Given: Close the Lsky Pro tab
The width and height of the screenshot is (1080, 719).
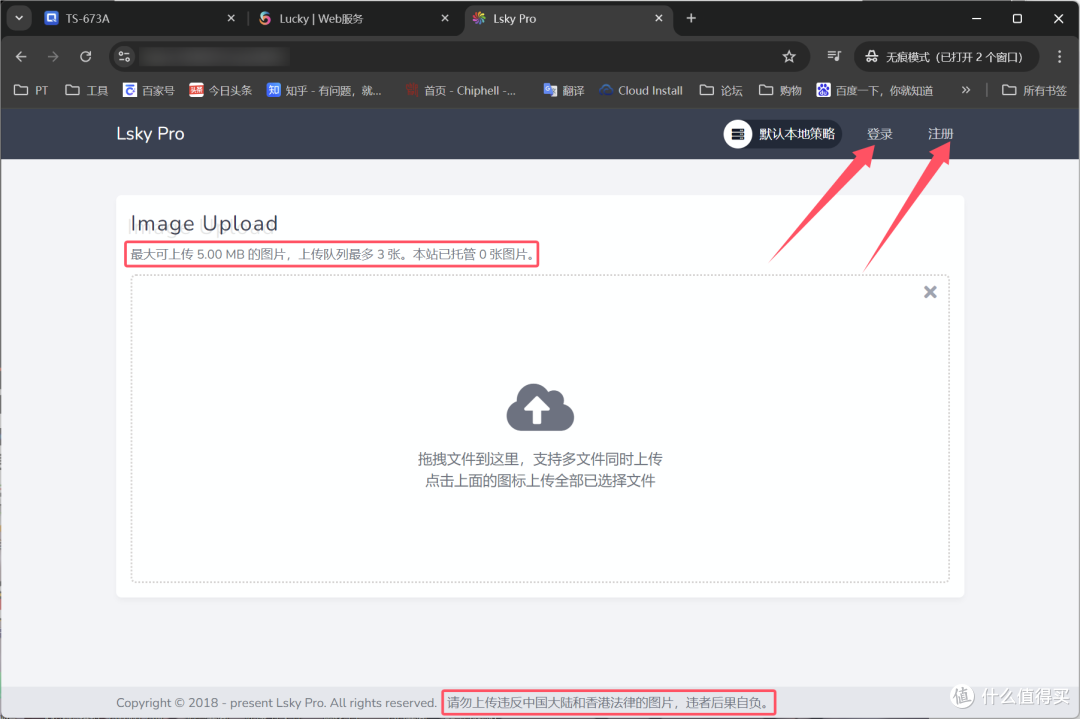Looking at the screenshot, I should click(658, 19).
